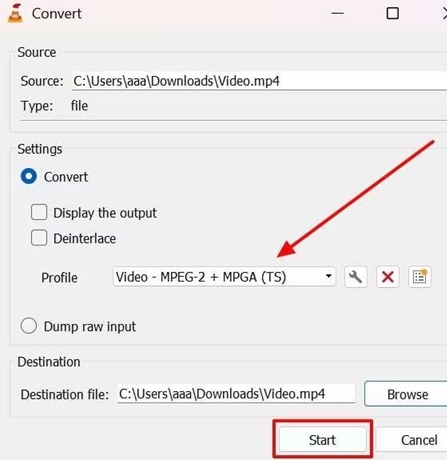
Task: Click the Start button
Action: pos(322,440)
